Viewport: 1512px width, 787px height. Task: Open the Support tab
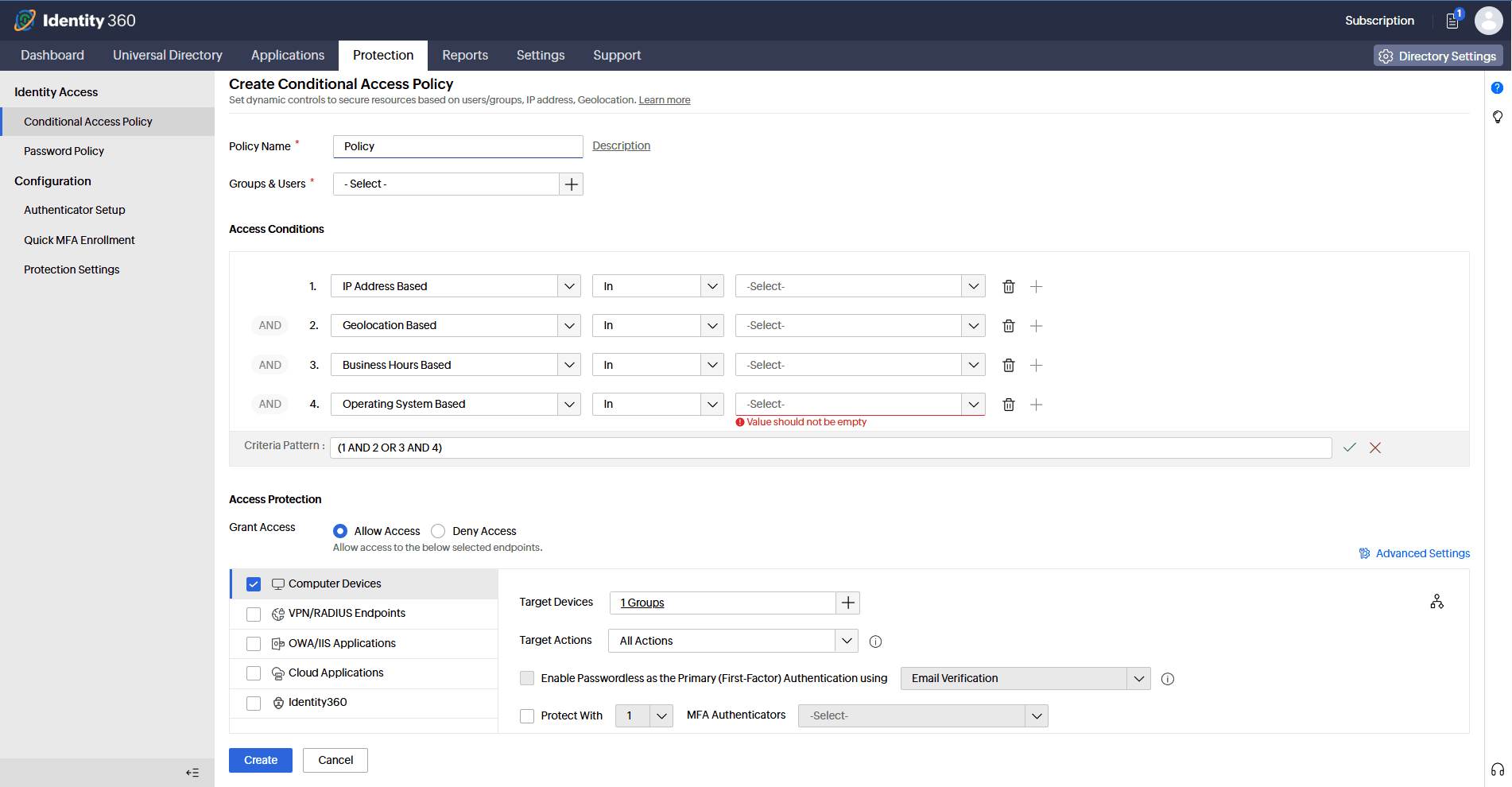tap(617, 55)
